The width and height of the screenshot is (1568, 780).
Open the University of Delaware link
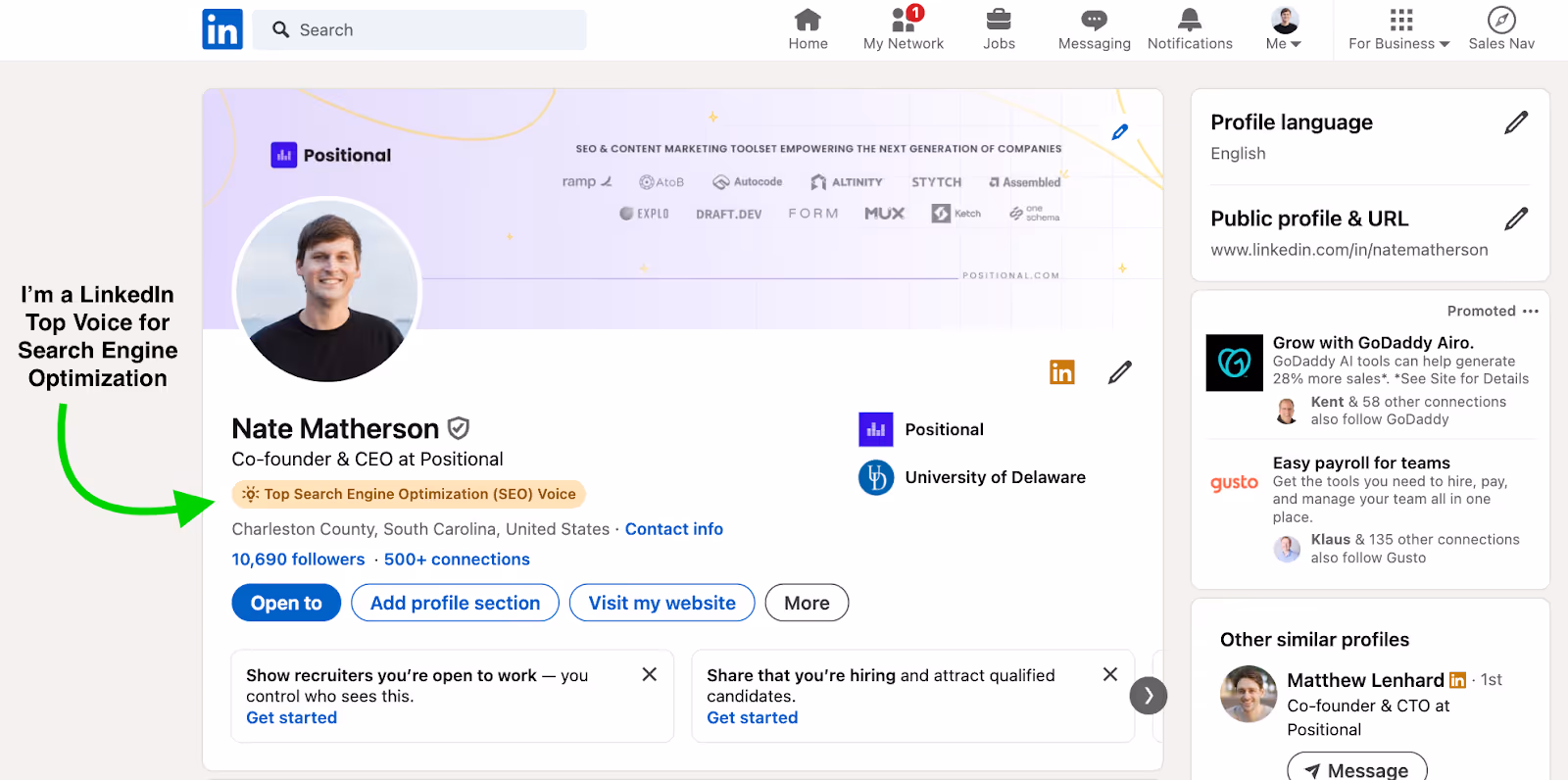click(x=995, y=477)
